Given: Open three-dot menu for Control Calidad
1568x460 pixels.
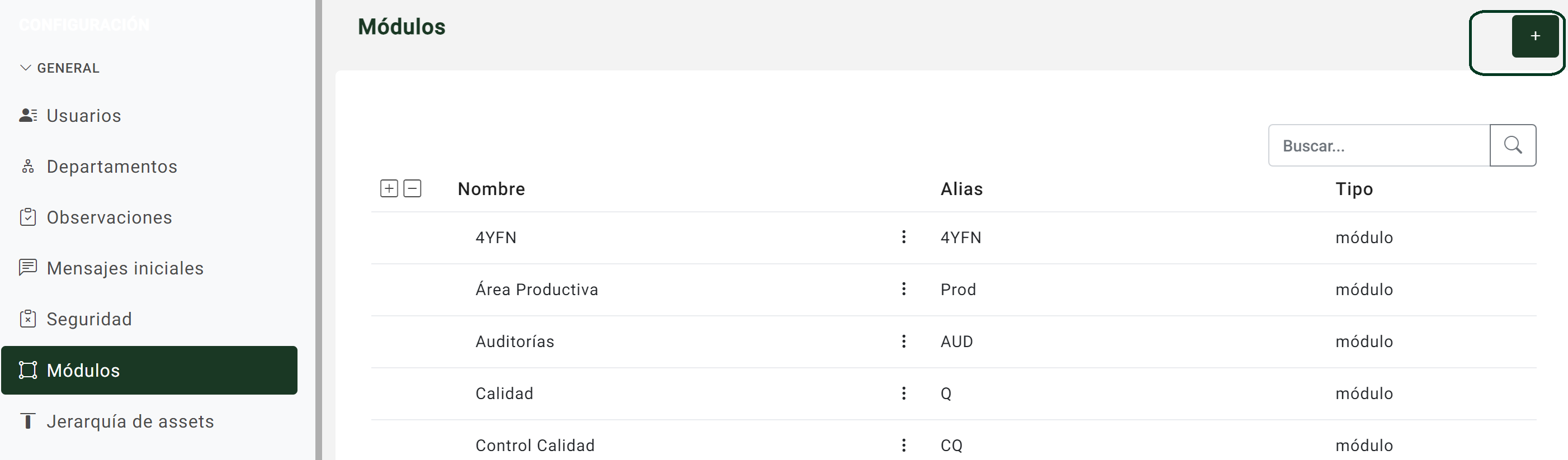Looking at the screenshot, I should point(903,445).
